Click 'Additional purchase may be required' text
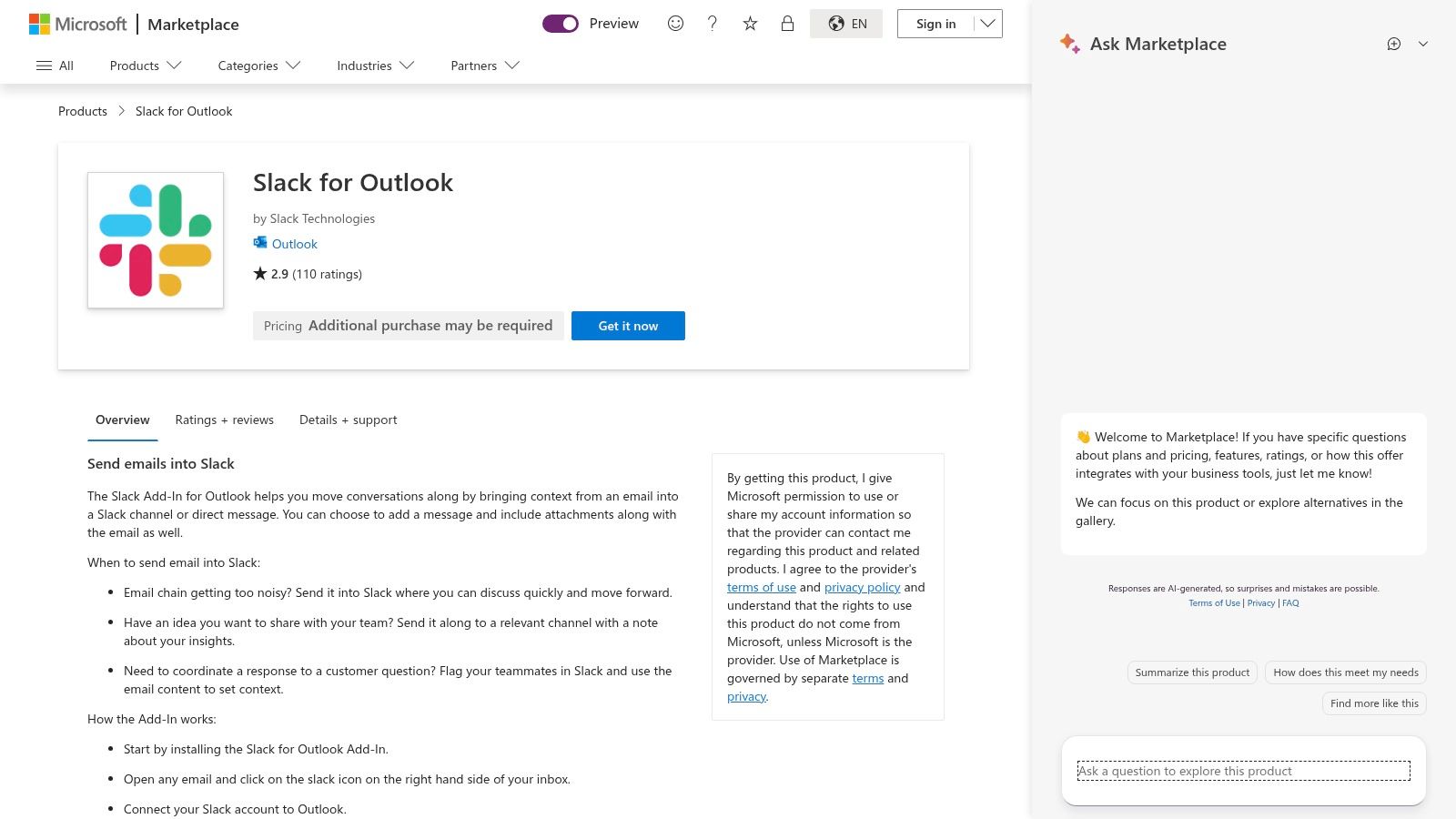The image size is (1456, 819). pos(430,326)
